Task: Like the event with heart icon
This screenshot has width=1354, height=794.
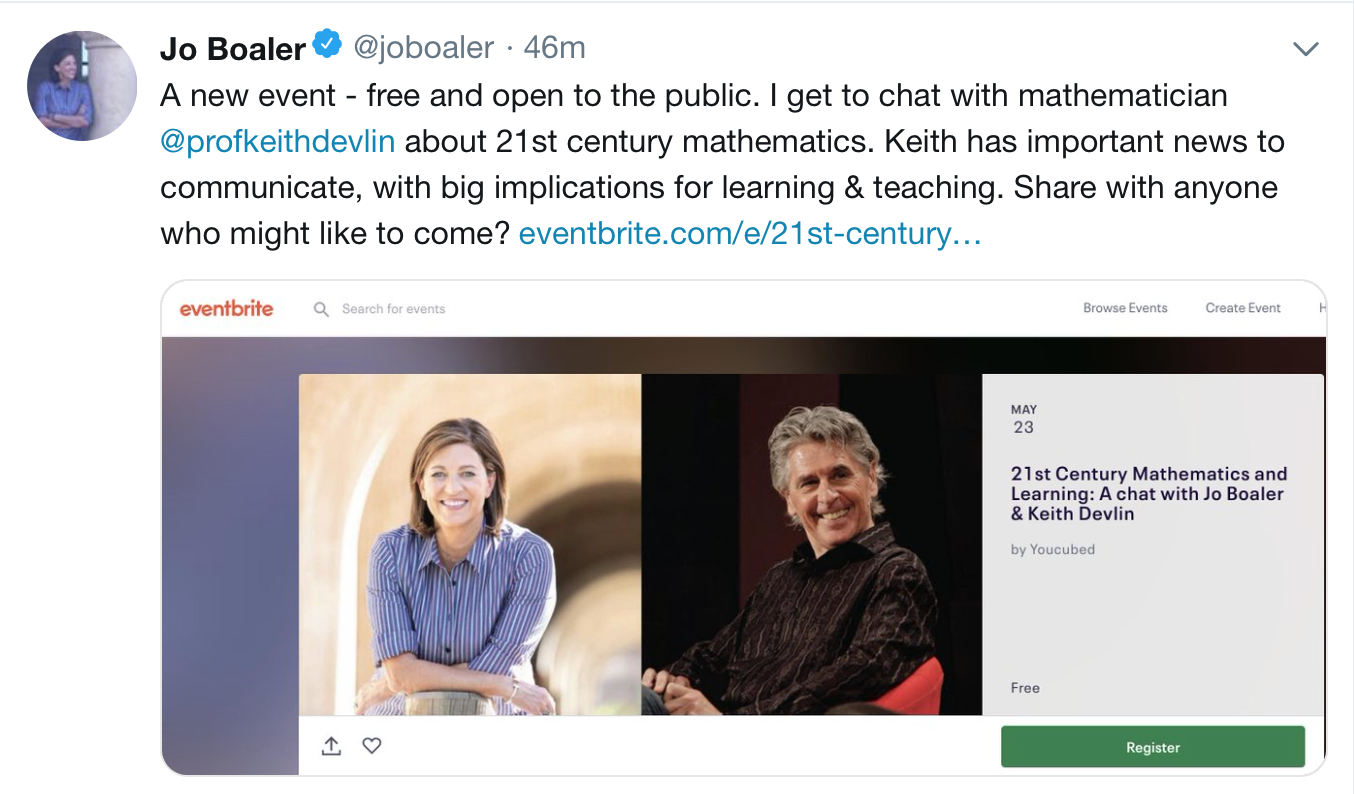Action: tap(372, 746)
